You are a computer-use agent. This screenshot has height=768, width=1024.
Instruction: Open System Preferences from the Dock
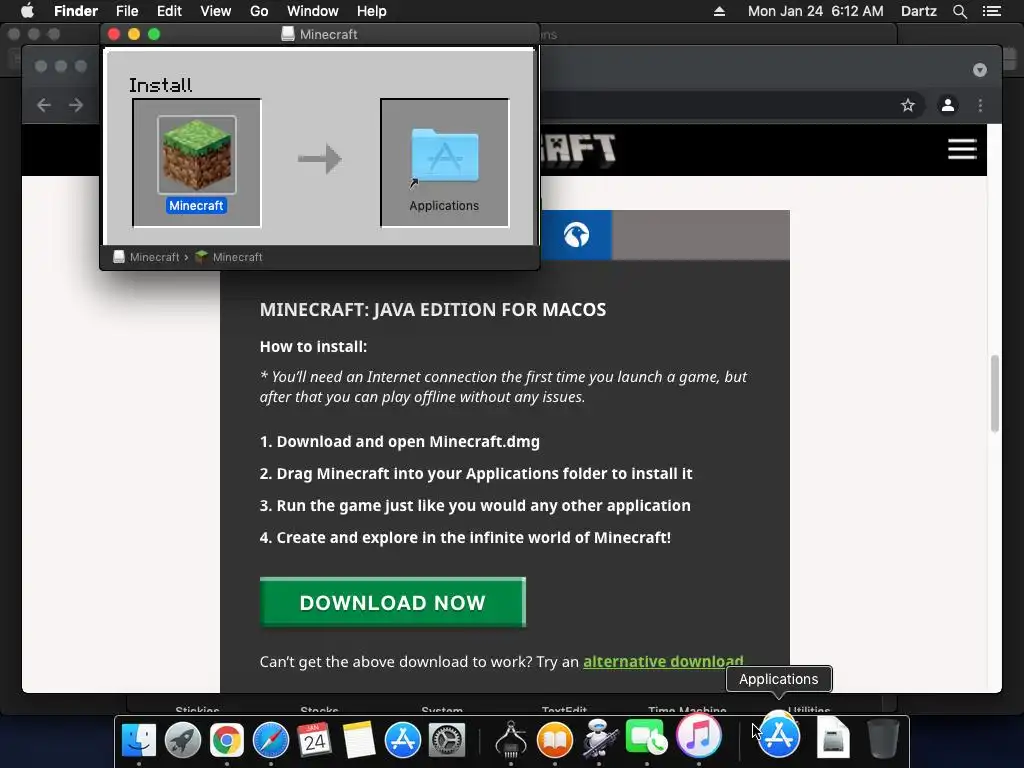click(447, 740)
